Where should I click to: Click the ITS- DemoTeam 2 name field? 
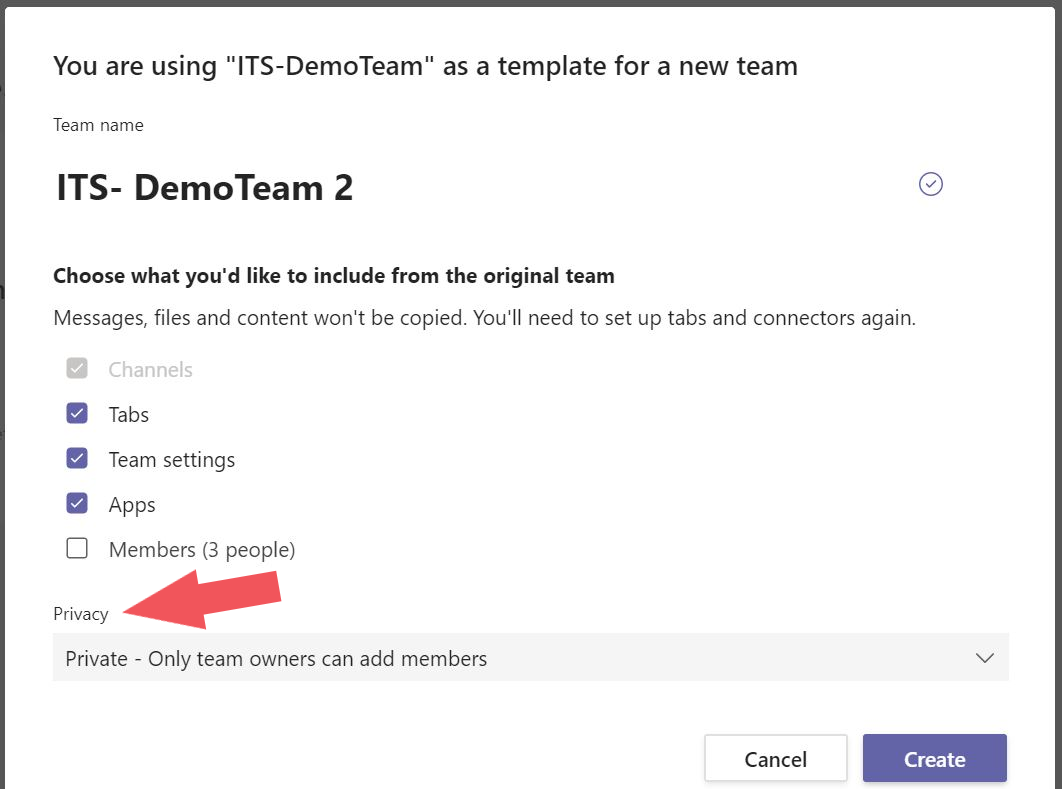point(205,187)
